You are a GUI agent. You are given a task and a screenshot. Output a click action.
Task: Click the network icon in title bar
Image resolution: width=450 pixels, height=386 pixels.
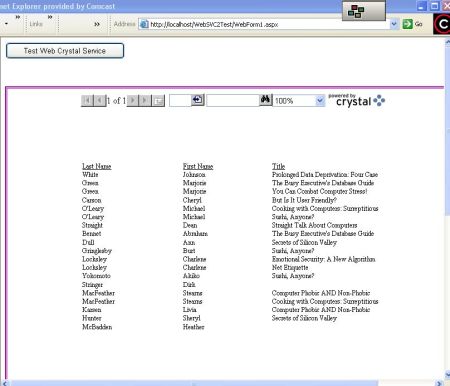click(x=356, y=12)
